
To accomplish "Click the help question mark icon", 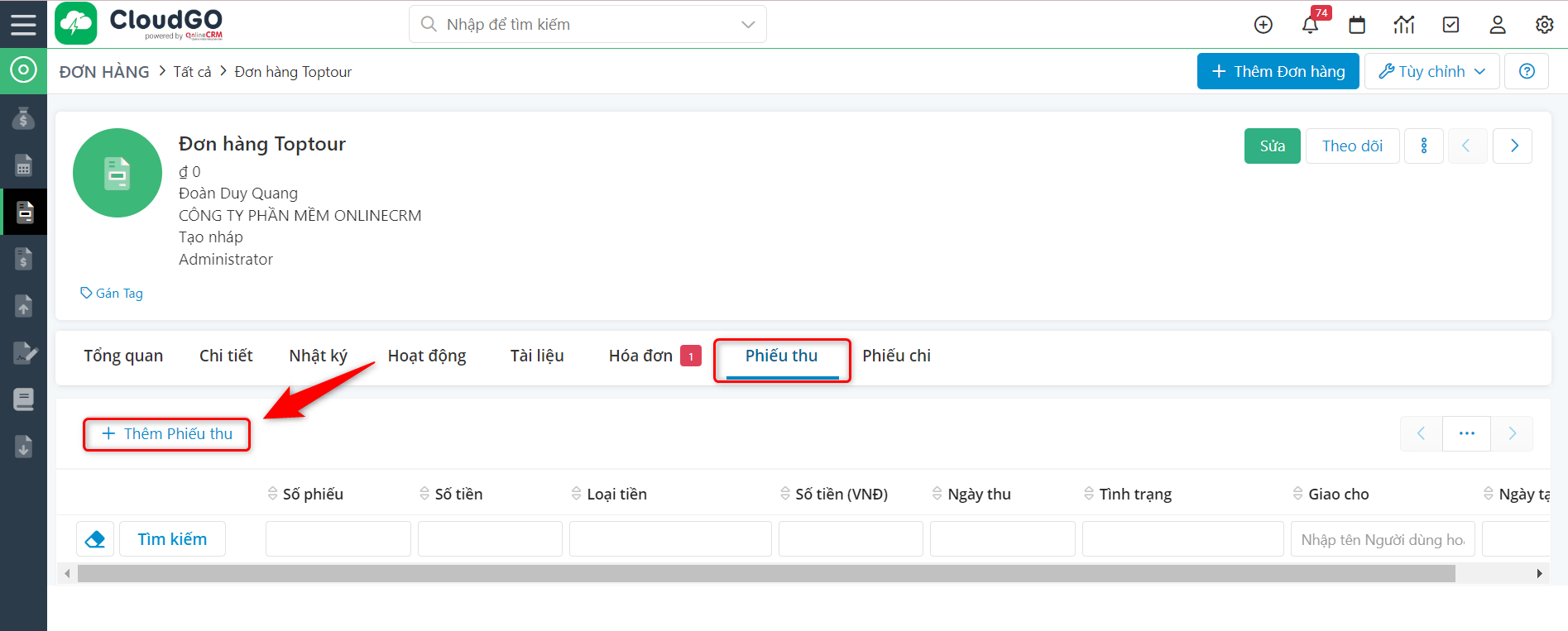I will (1527, 72).
